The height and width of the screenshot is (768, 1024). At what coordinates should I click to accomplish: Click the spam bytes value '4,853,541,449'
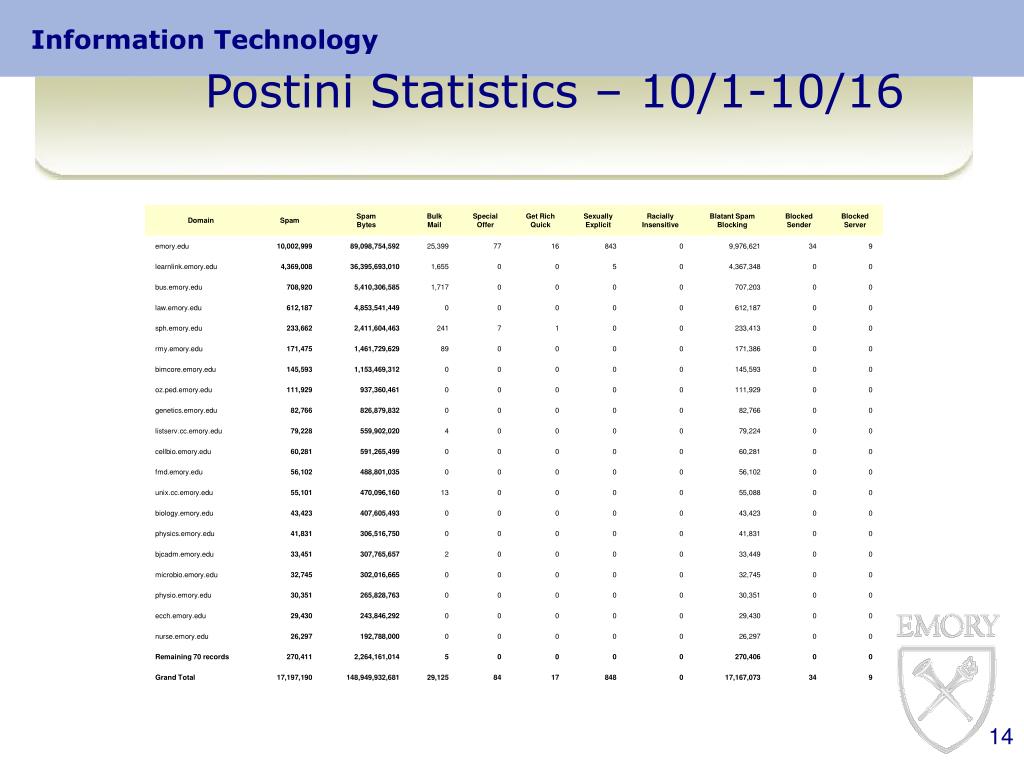coord(377,308)
